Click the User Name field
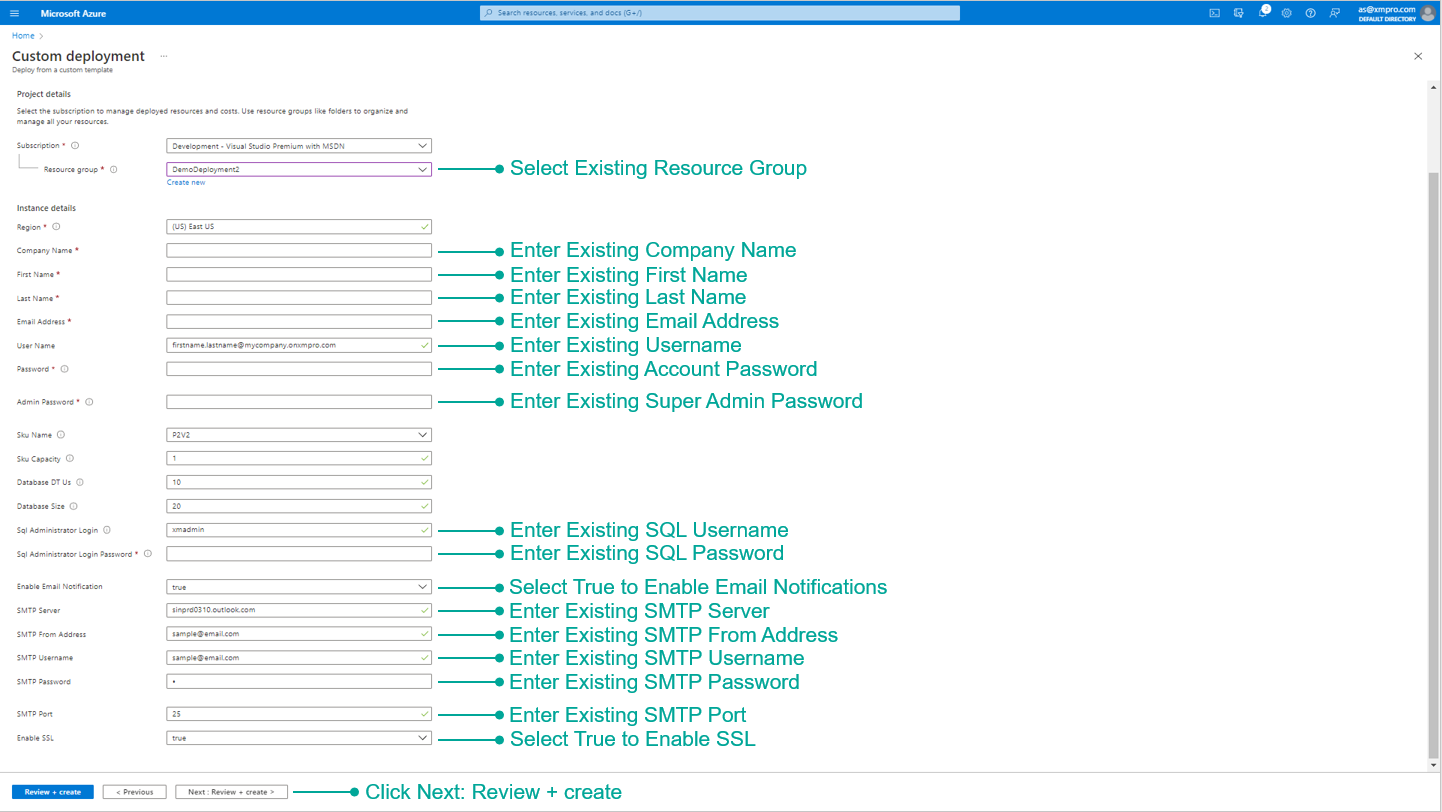 [x=299, y=345]
